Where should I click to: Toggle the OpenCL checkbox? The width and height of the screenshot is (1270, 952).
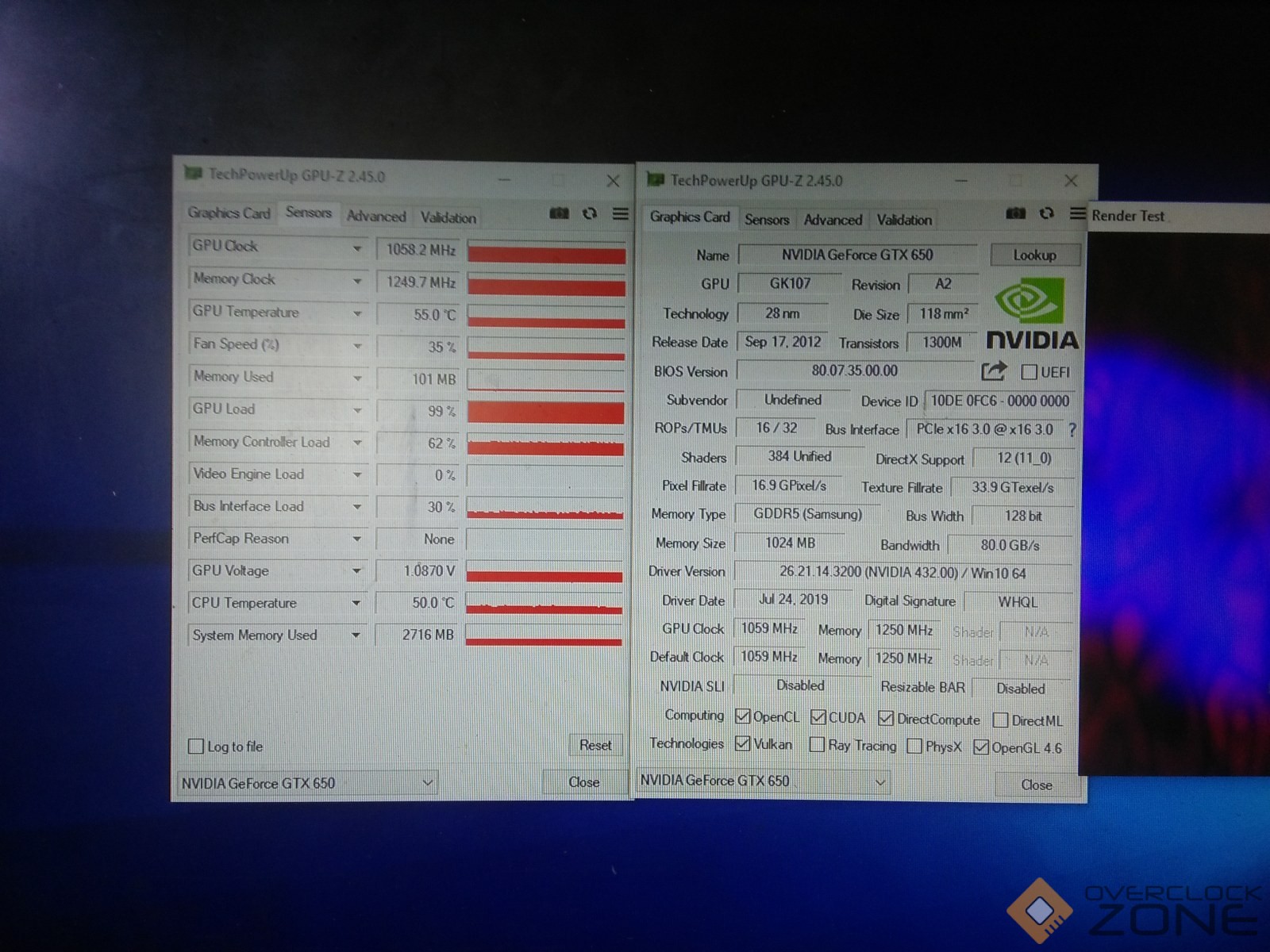pos(743,716)
